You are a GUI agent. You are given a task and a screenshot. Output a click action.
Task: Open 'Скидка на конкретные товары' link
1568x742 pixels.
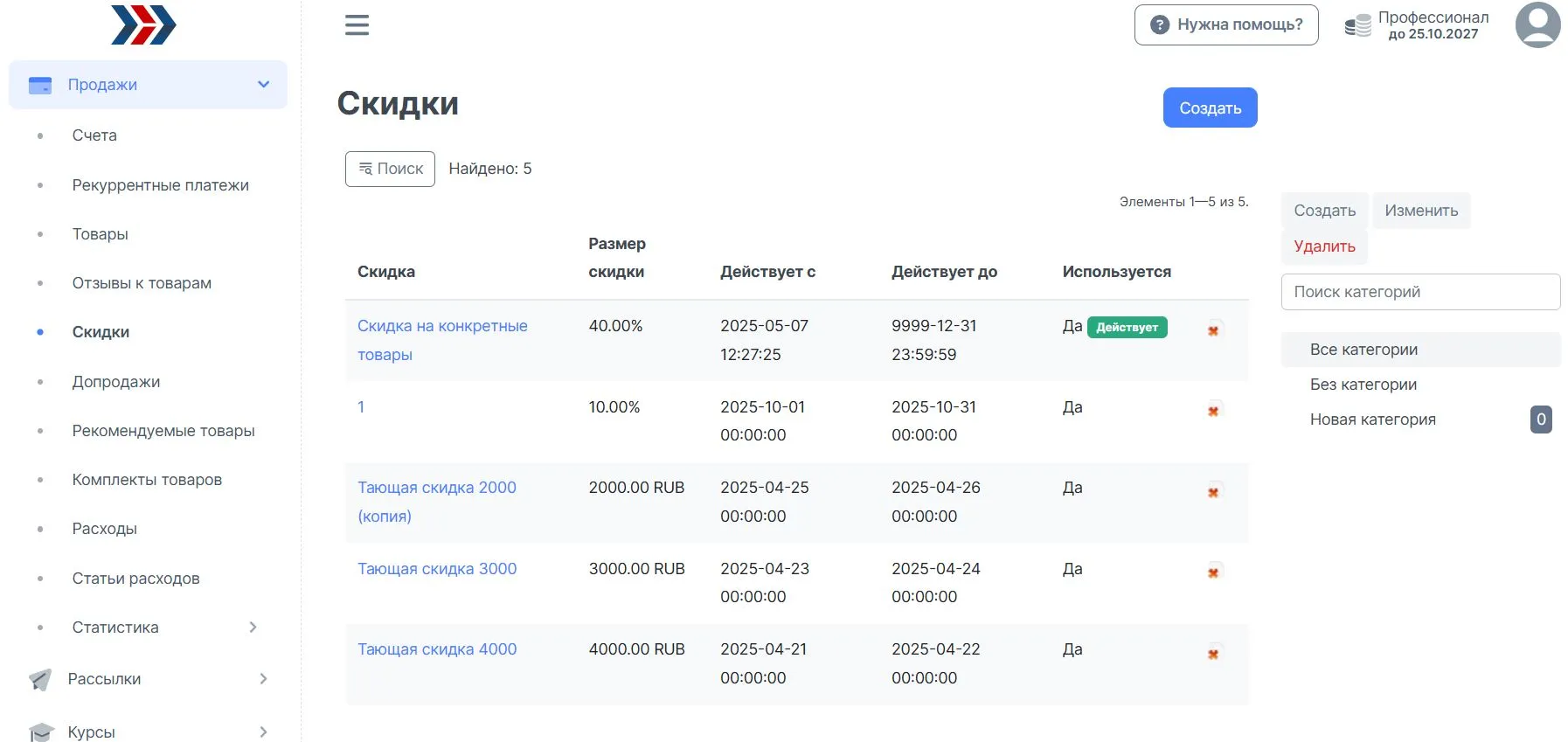442,340
